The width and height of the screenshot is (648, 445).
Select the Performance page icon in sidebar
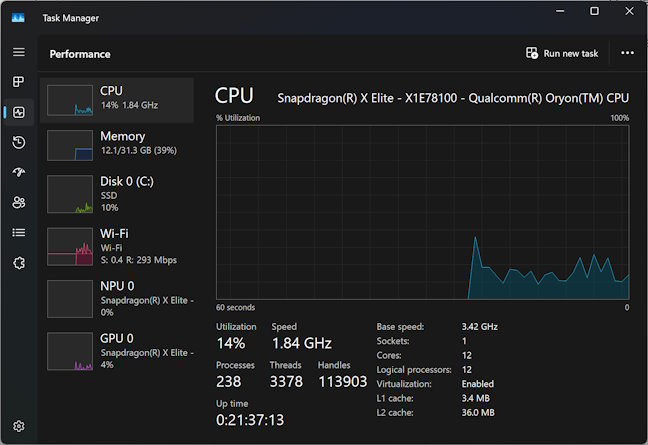tap(19, 112)
